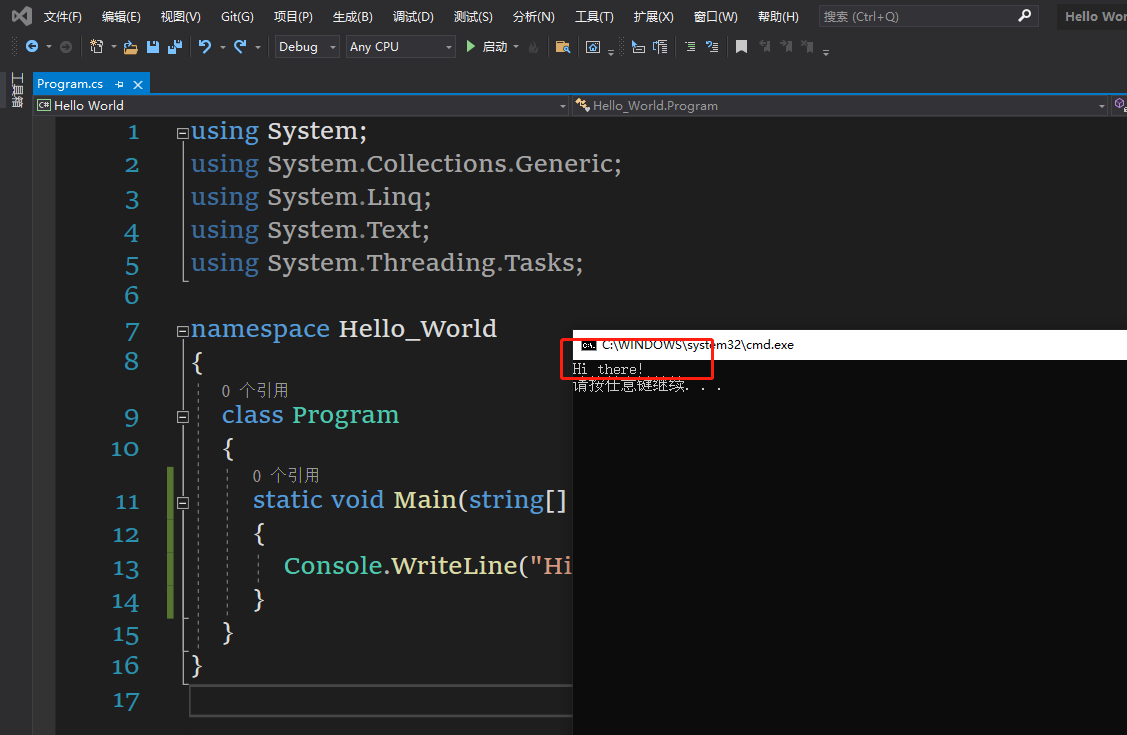Pin the Program.cs tab
The height and width of the screenshot is (735, 1127).
[x=119, y=84]
